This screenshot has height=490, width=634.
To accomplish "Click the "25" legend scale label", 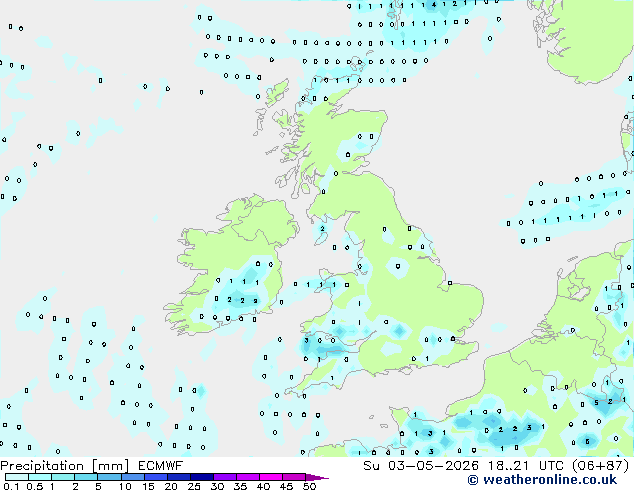I will (x=194, y=486).
